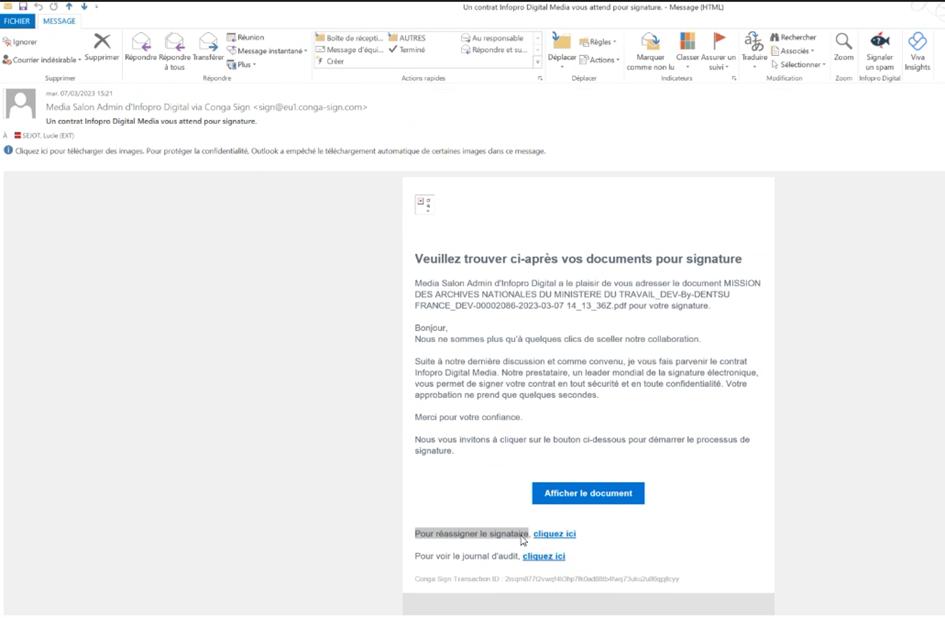Open Message instantané dropdown

(267, 51)
